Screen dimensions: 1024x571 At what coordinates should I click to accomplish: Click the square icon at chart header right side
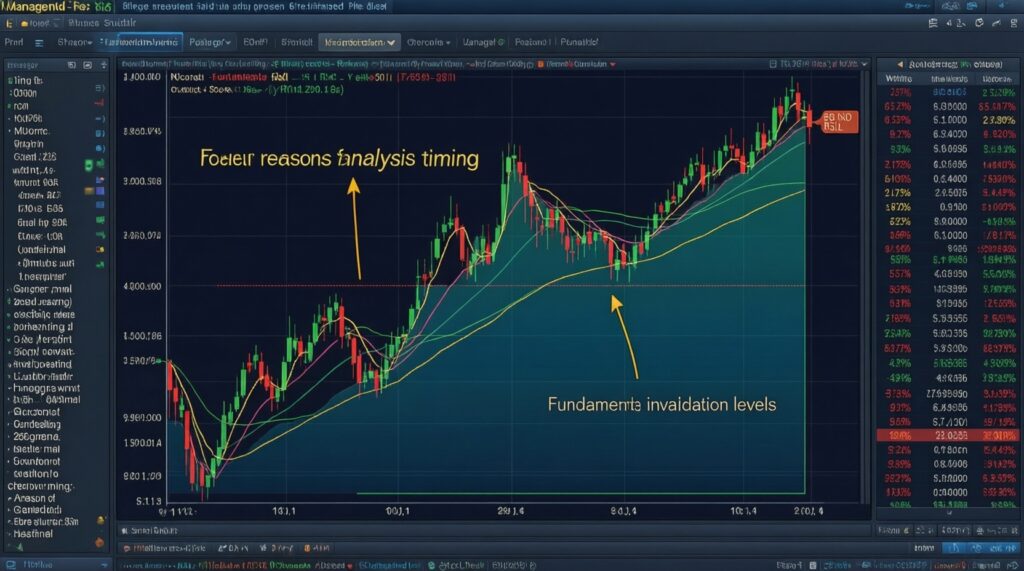(773, 64)
